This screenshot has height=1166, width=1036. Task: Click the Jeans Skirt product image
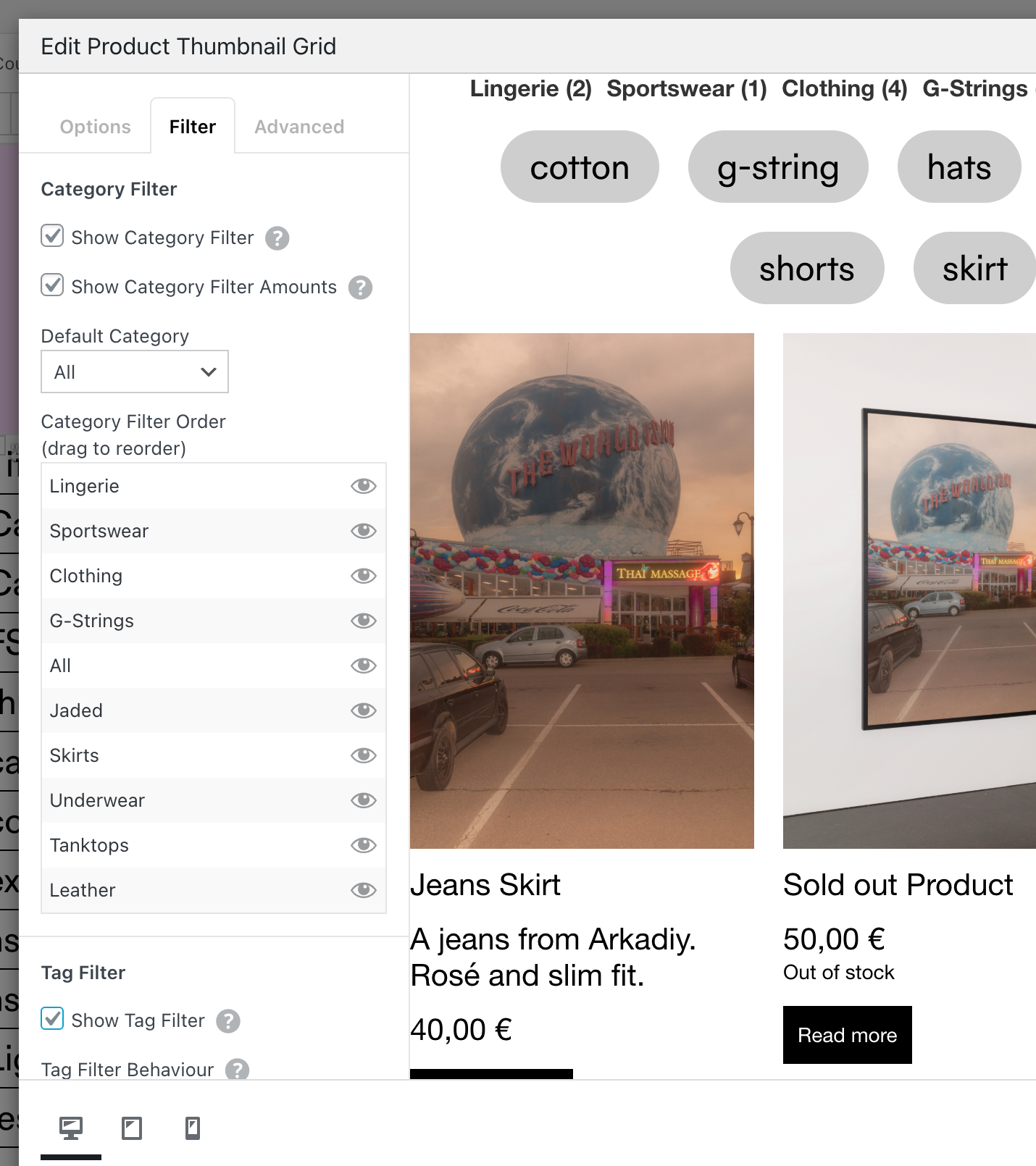tap(582, 590)
